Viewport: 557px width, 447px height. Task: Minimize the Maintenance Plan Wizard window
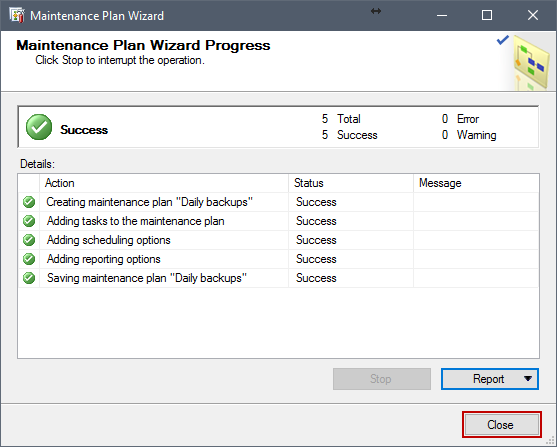[x=442, y=15]
